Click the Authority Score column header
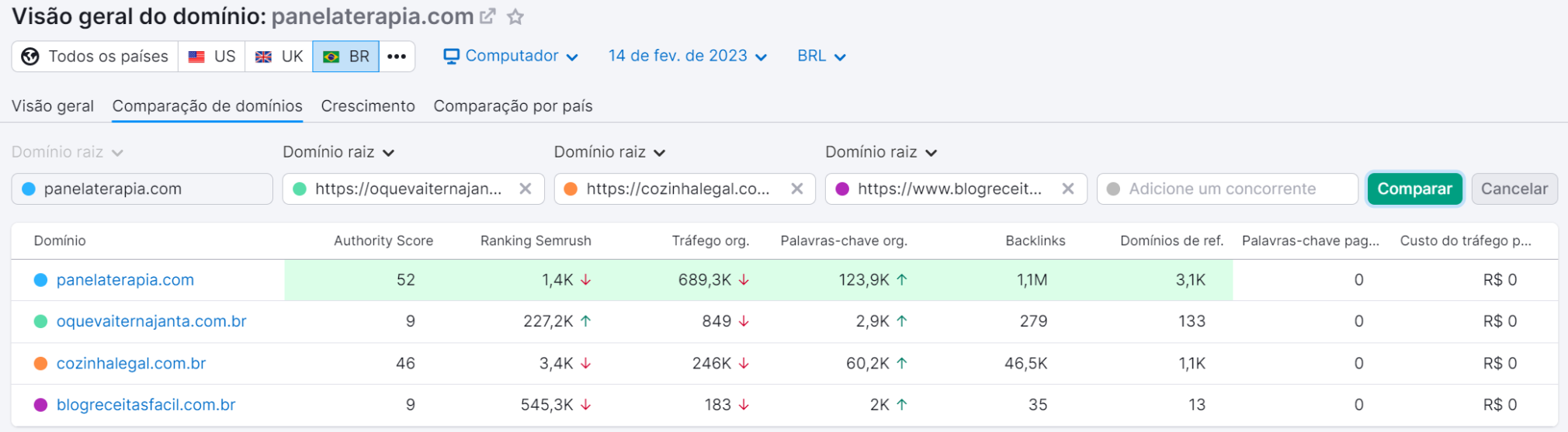This screenshot has height=432, width=1568. click(x=383, y=241)
